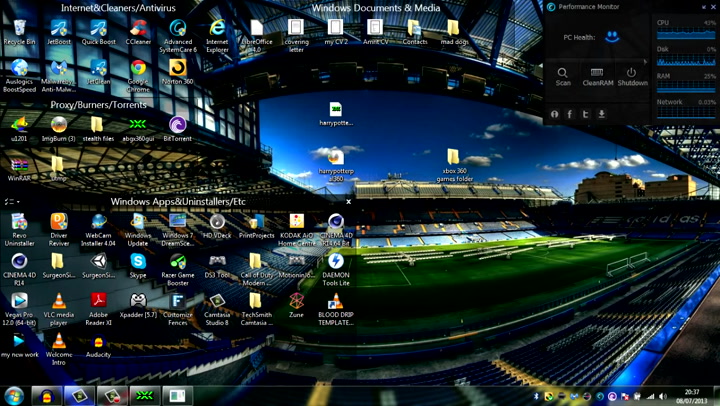The height and width of the screenshot is (406, 720).
Task: Click CleanRAM in Performance Monitor
Action: click(597, 76)
